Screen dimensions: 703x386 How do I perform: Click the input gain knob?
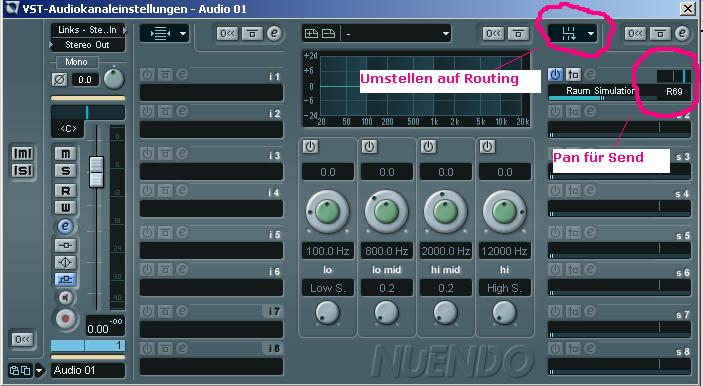[x=113, y=79]
